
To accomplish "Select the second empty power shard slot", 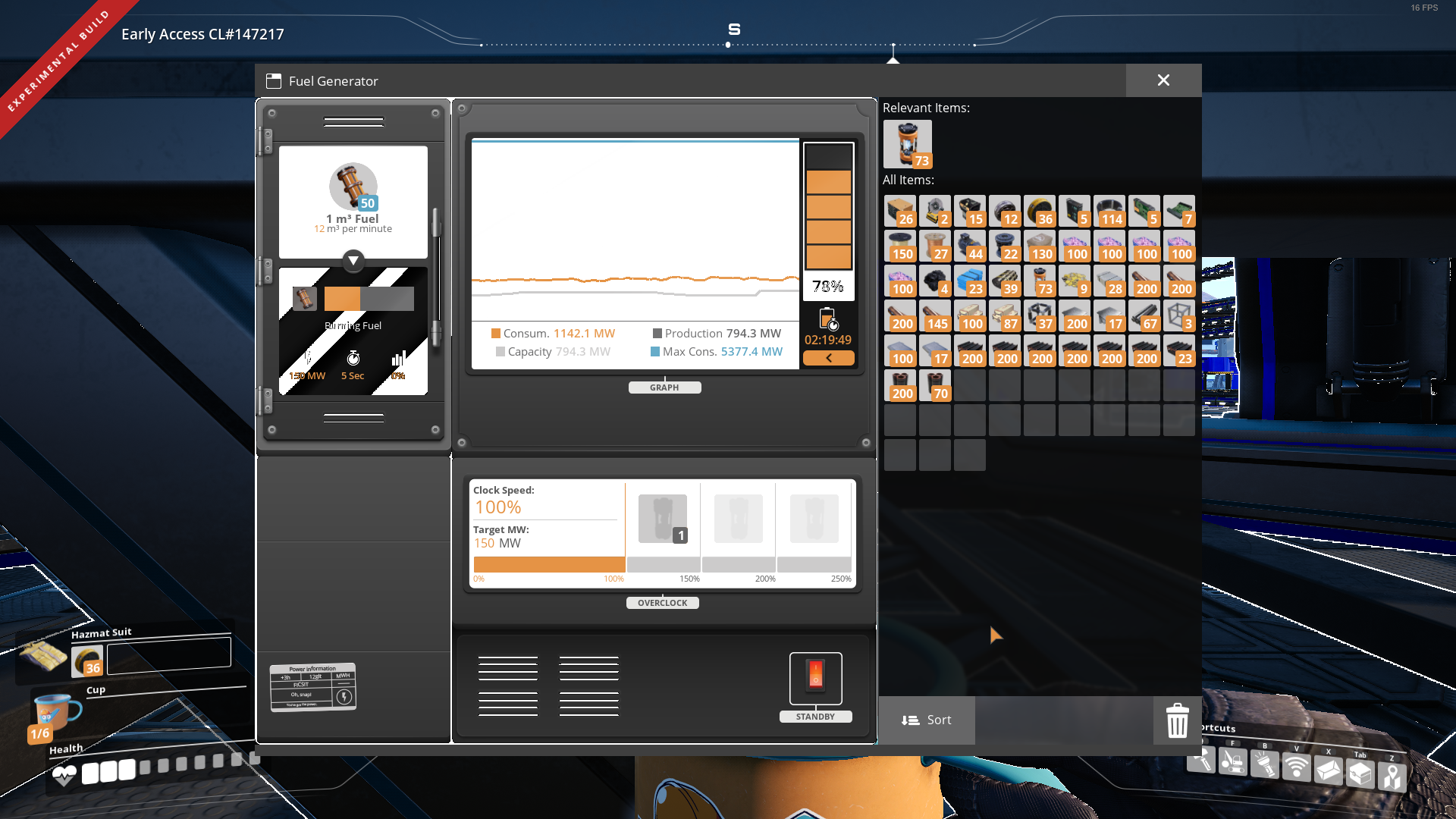I will click(738, 519).
